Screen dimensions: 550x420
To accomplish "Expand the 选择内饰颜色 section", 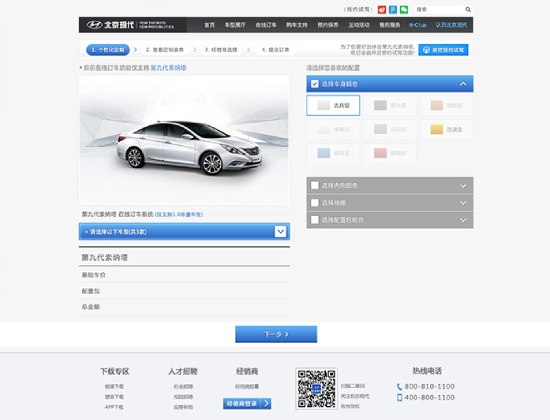I will pyautogui.click(x=463, y=186).
